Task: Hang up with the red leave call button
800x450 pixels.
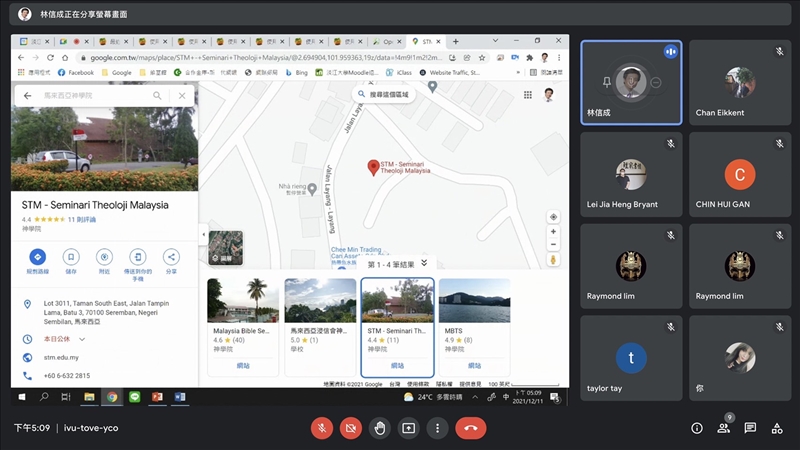Action: click(x=470, y=428)
